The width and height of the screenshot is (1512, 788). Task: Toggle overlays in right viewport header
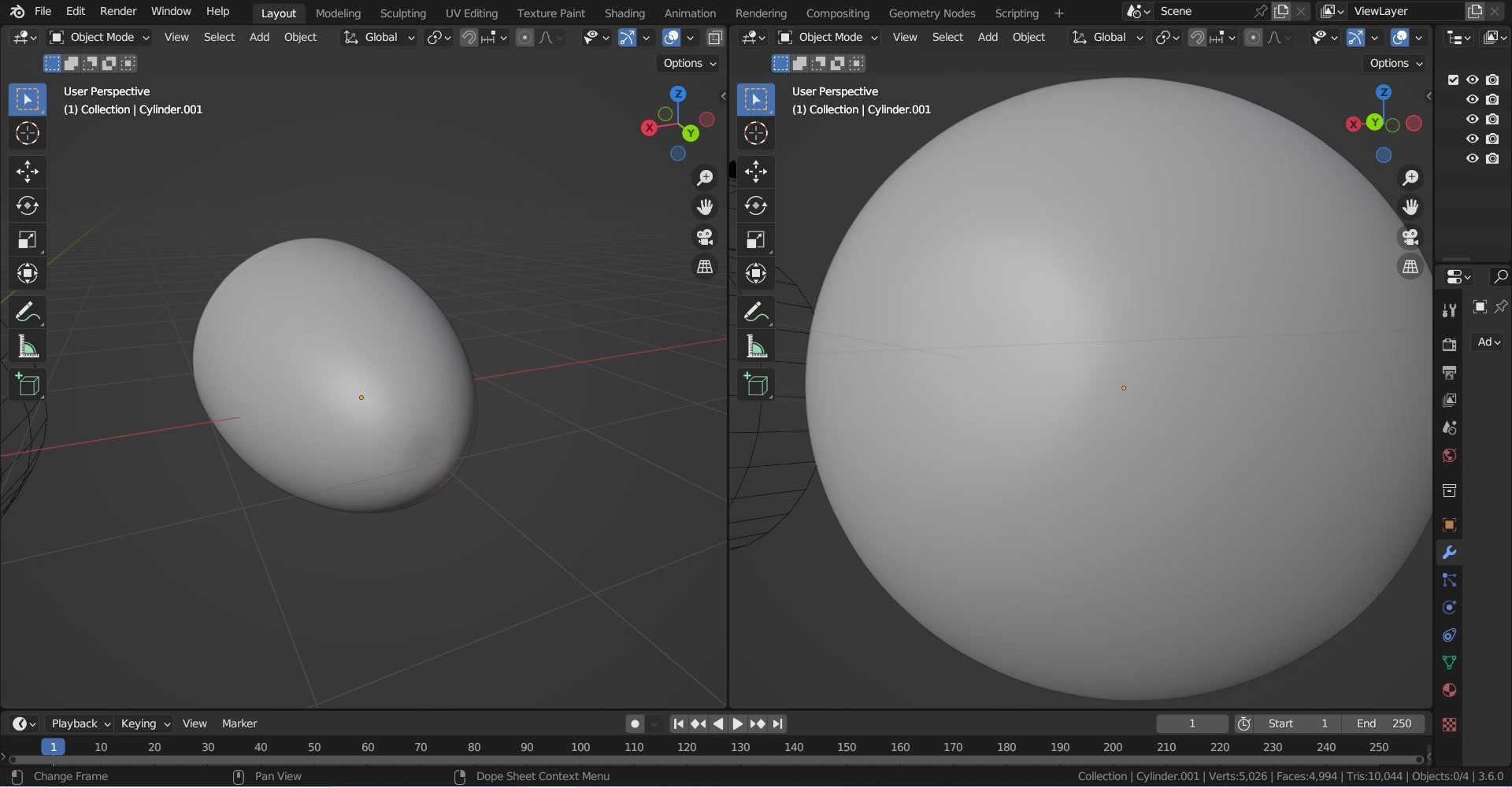1400,37
